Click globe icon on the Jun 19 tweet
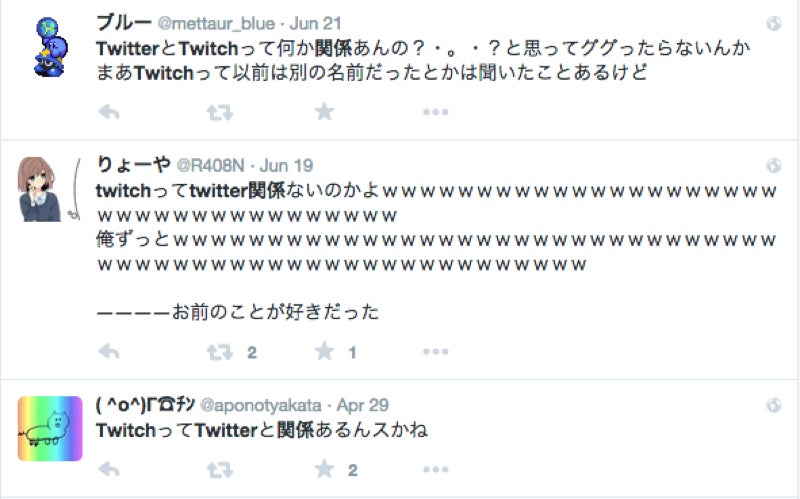The image size is (800, 499). pos(773,165)
